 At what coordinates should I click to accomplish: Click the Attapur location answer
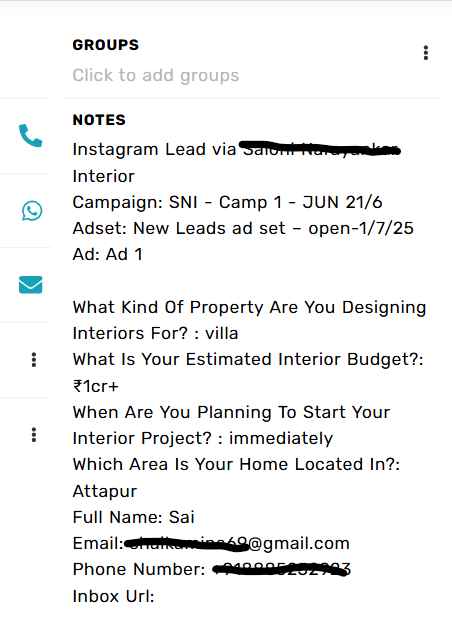click(105, 491)
